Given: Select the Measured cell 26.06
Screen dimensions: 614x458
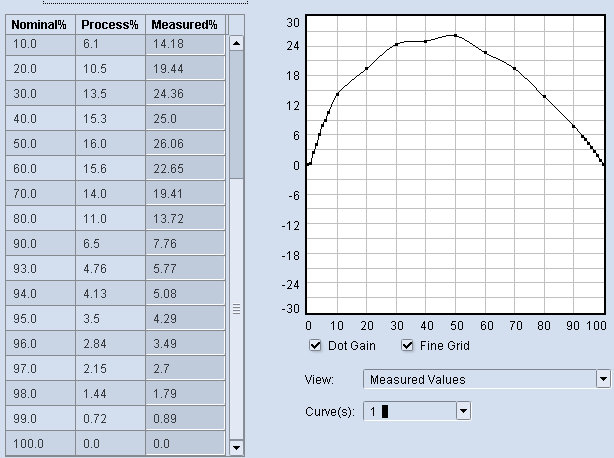Looking at the screenshot, I should (x=186, y=144).
